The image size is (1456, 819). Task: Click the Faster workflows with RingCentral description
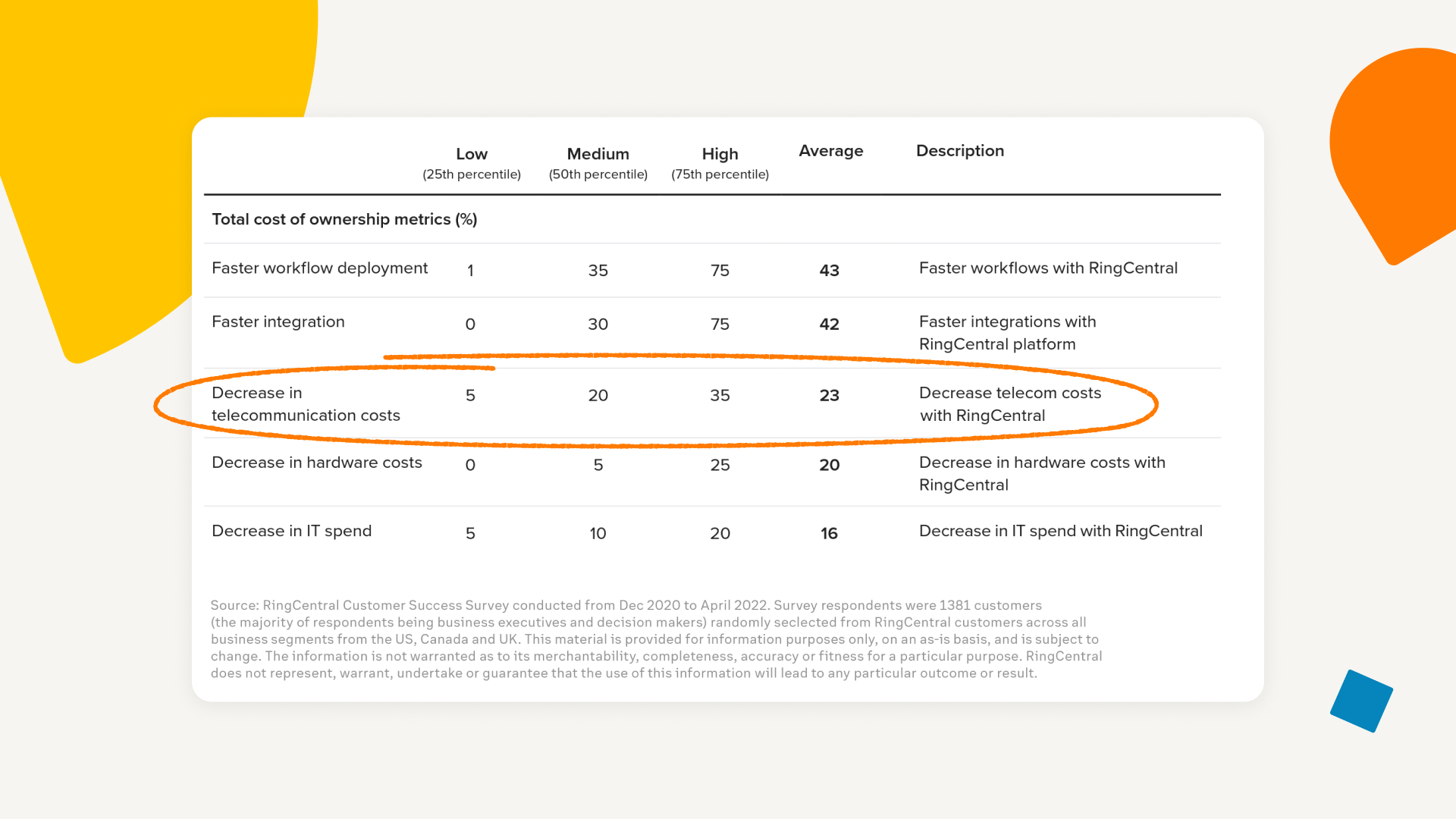[1048, 268]
